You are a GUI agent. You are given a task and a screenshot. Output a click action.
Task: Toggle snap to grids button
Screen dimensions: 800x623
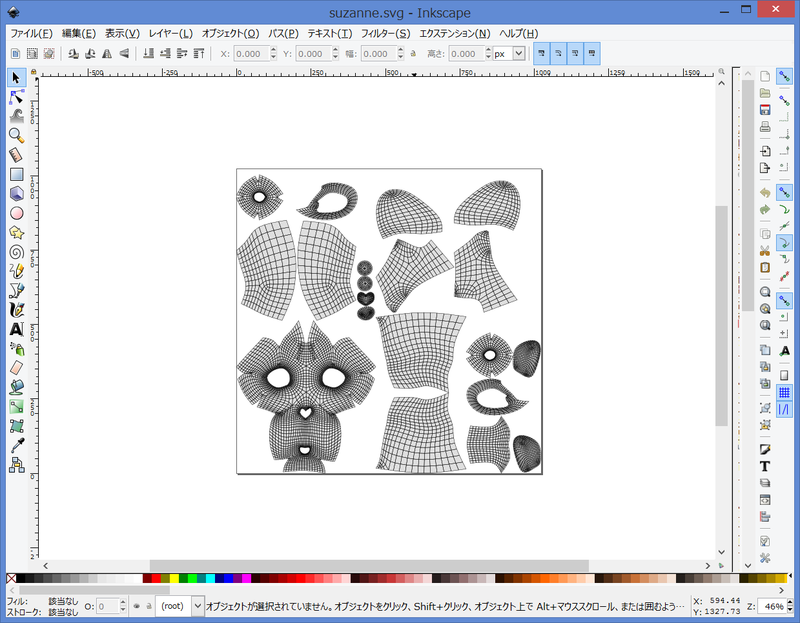(x=784, y=392)
